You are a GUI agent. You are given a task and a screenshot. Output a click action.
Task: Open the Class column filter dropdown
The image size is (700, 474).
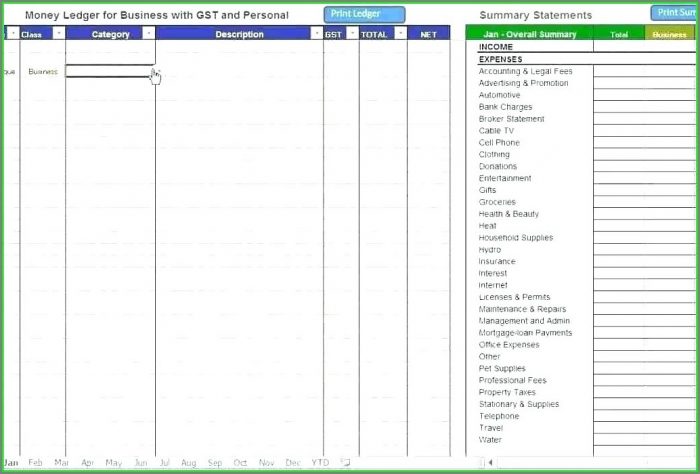[58, 33]
